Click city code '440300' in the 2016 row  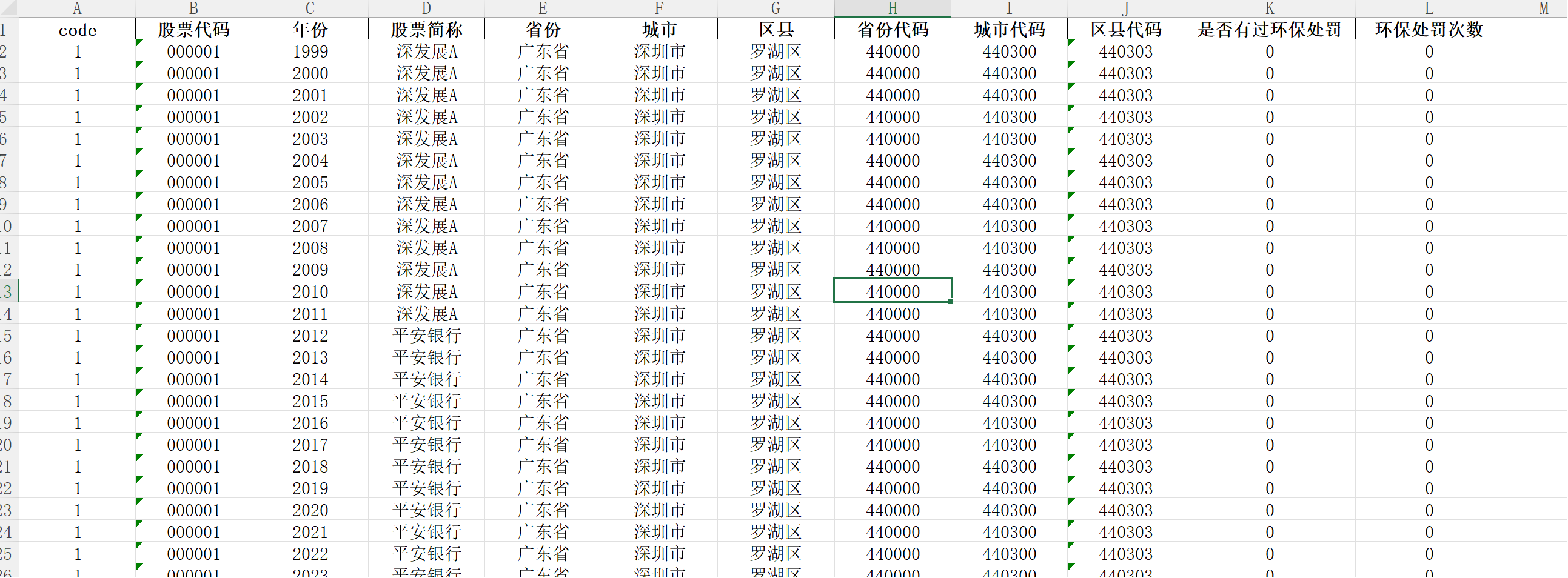pyautogui.click(x=1009, y=422)
